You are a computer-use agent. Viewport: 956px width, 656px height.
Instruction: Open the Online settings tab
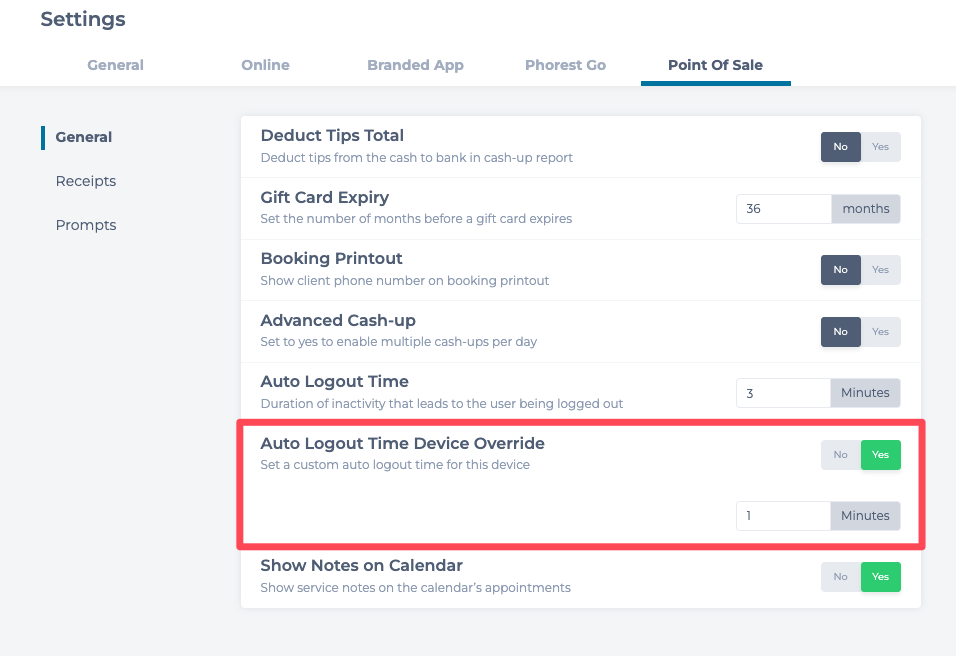click(x=265, y=65)
